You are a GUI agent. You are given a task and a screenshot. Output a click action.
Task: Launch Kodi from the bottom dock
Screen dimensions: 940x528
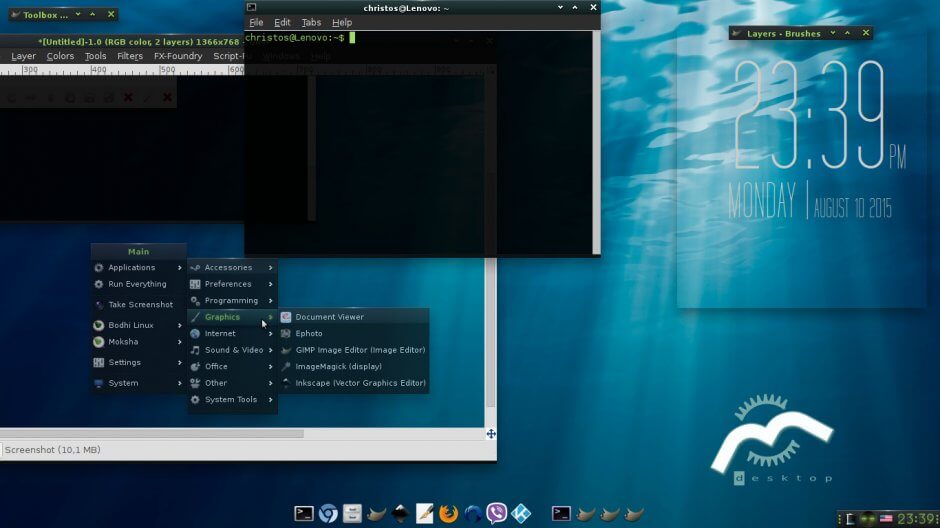pyautogui.click(x=521, y=514)
